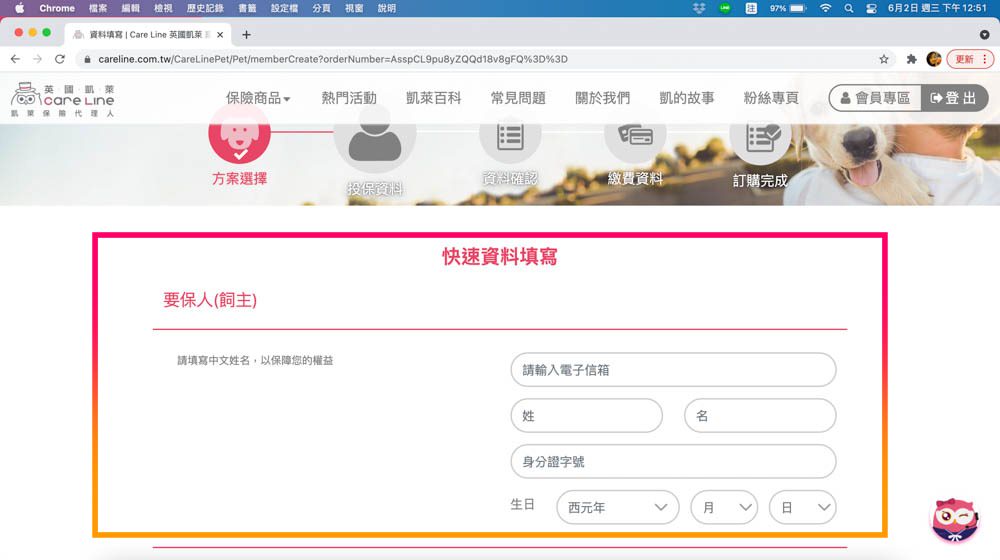Open the 凱萊百科 nav item
1000x560 pixels.
coord(433,98)
